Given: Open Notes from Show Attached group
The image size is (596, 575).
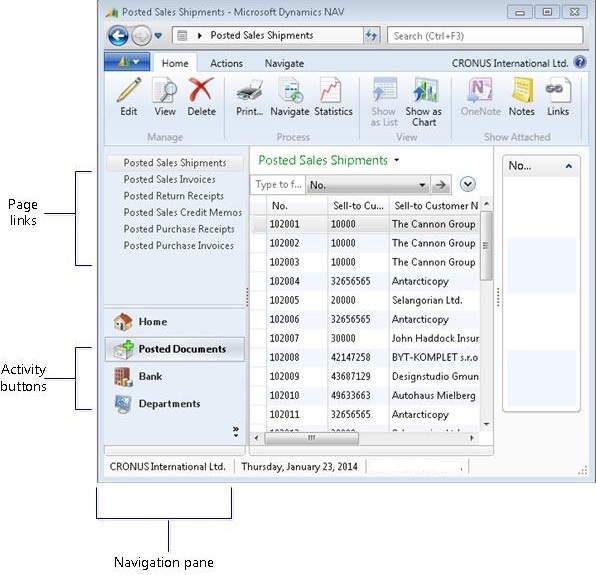Looking at the screenshot, I should [x=522, y=97].
